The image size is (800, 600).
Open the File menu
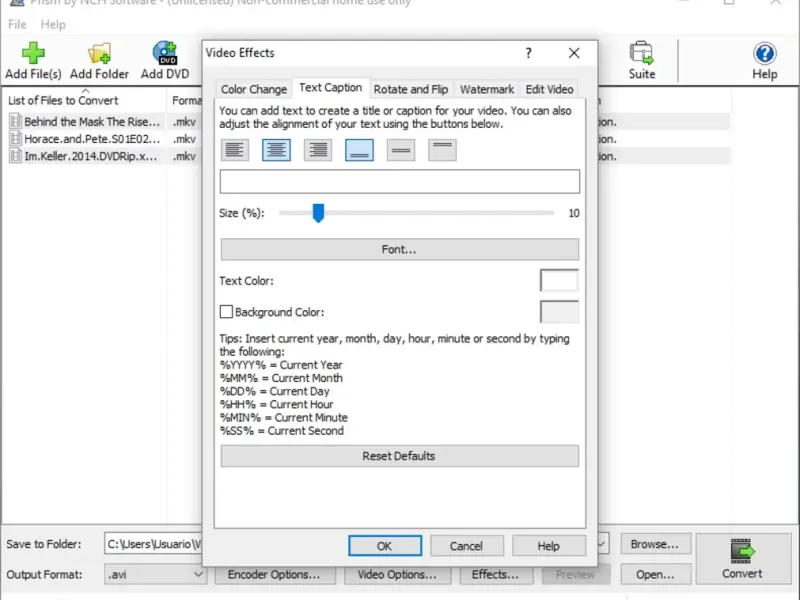point(17,24)
